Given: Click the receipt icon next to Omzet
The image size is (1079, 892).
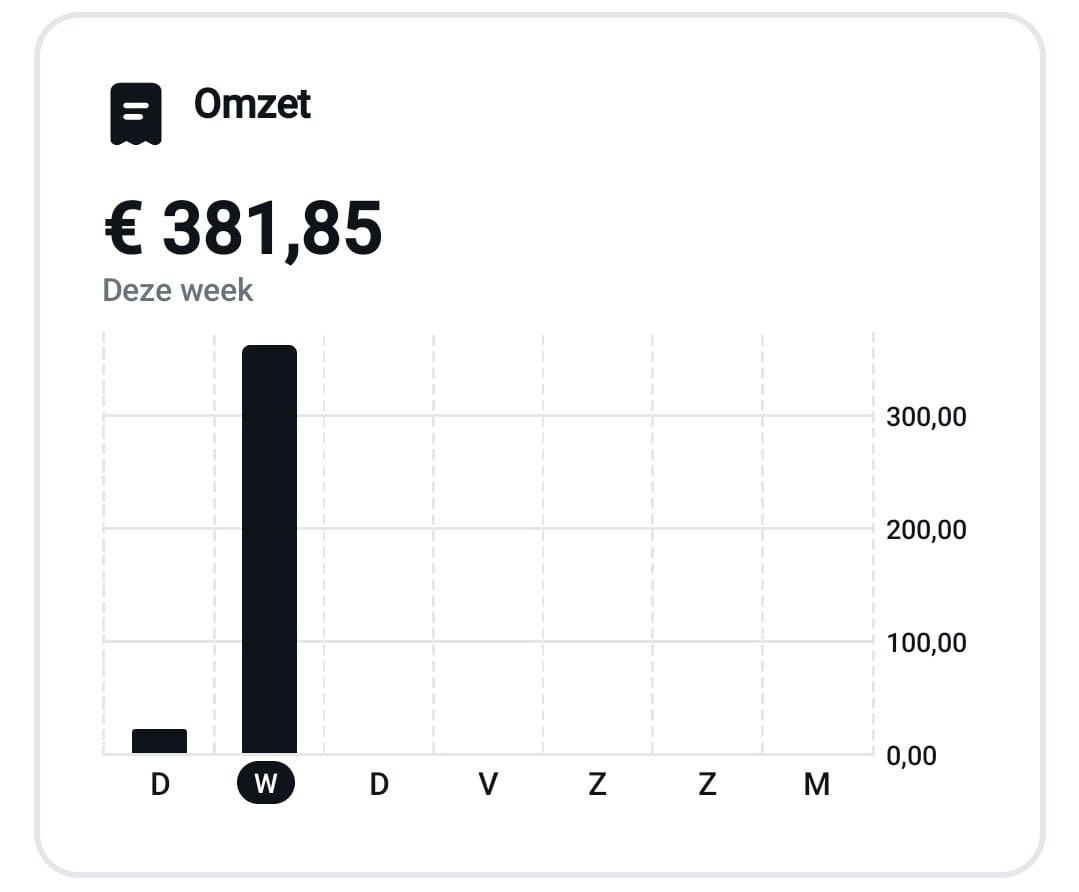Looking at the screenshot, I should point(136,114).
